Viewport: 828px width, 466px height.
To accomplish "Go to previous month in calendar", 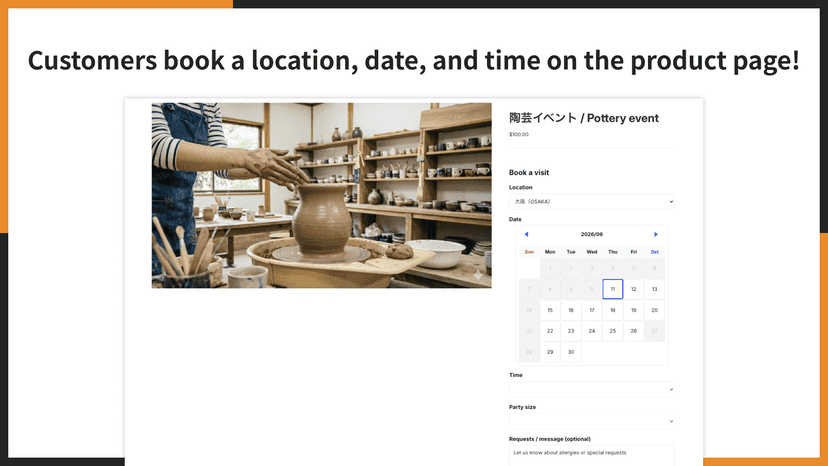I will point(526,234).
